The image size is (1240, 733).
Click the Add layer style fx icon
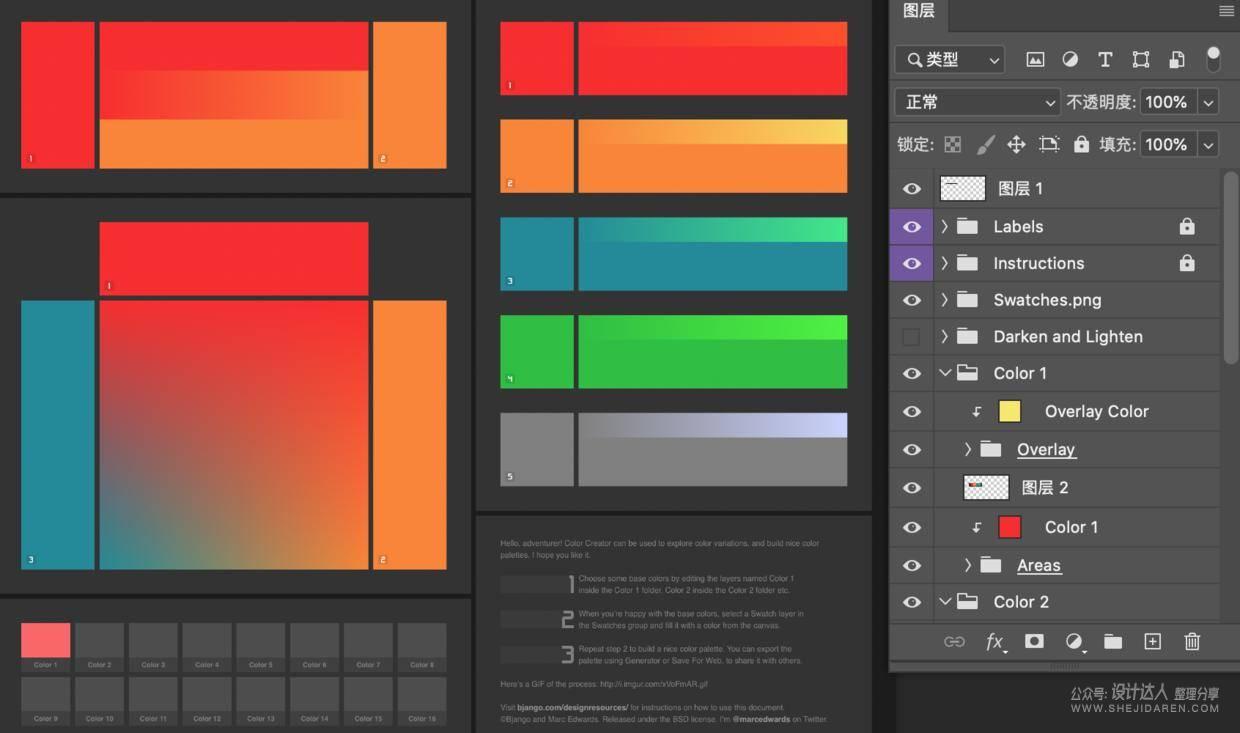[x=995, y=641]
